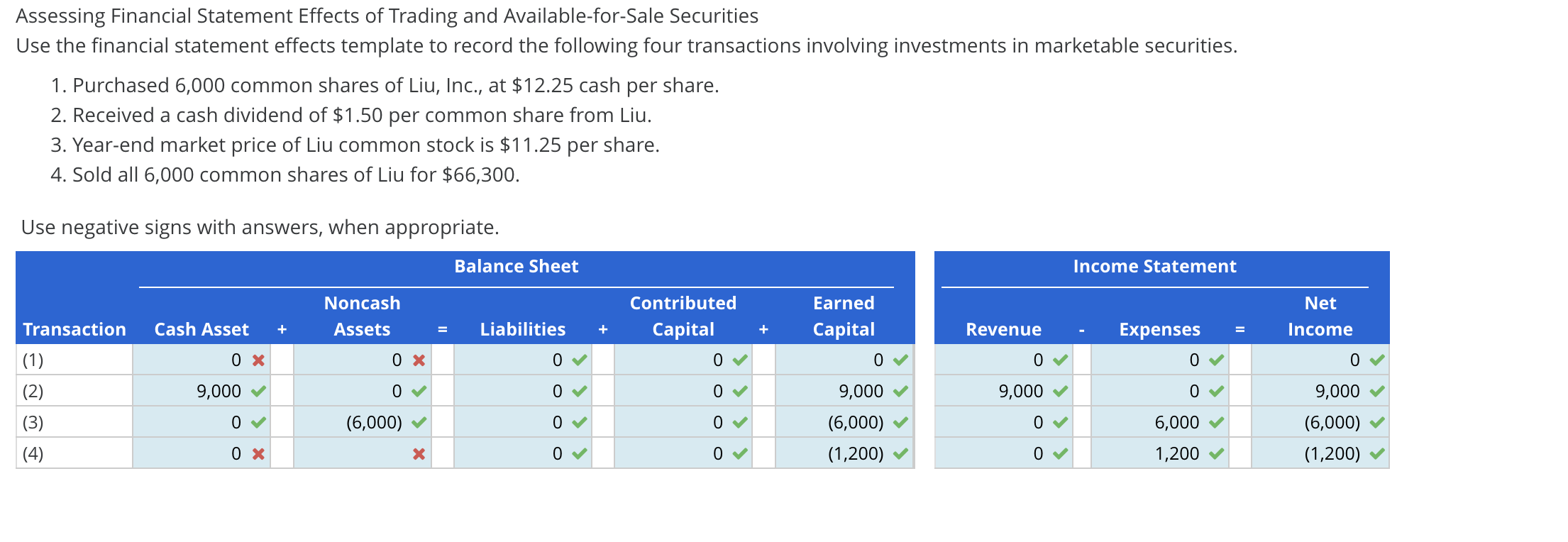
Task: Click red X beside transaction 4 Cash Asset
Action: [x=258, y=454]
